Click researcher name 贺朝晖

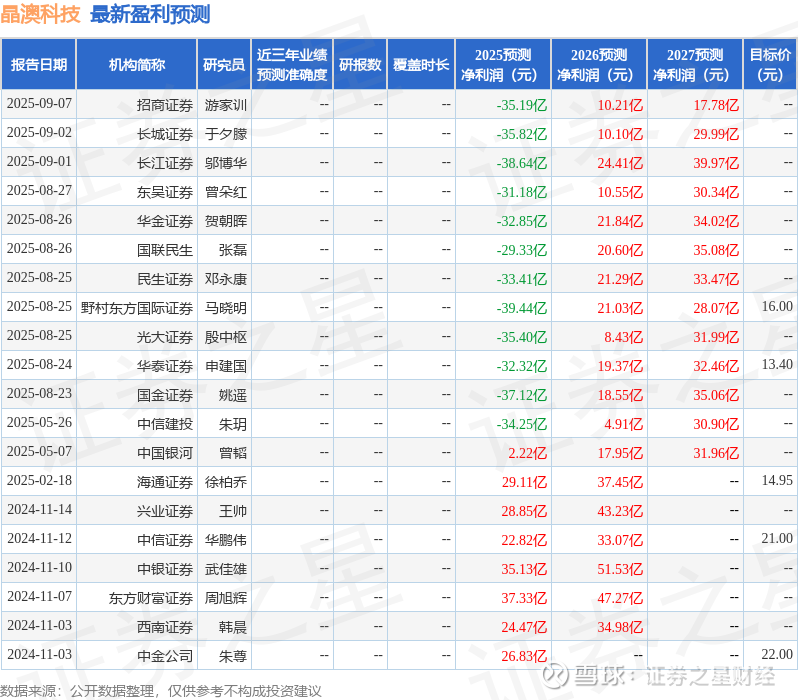click(226, 221)
